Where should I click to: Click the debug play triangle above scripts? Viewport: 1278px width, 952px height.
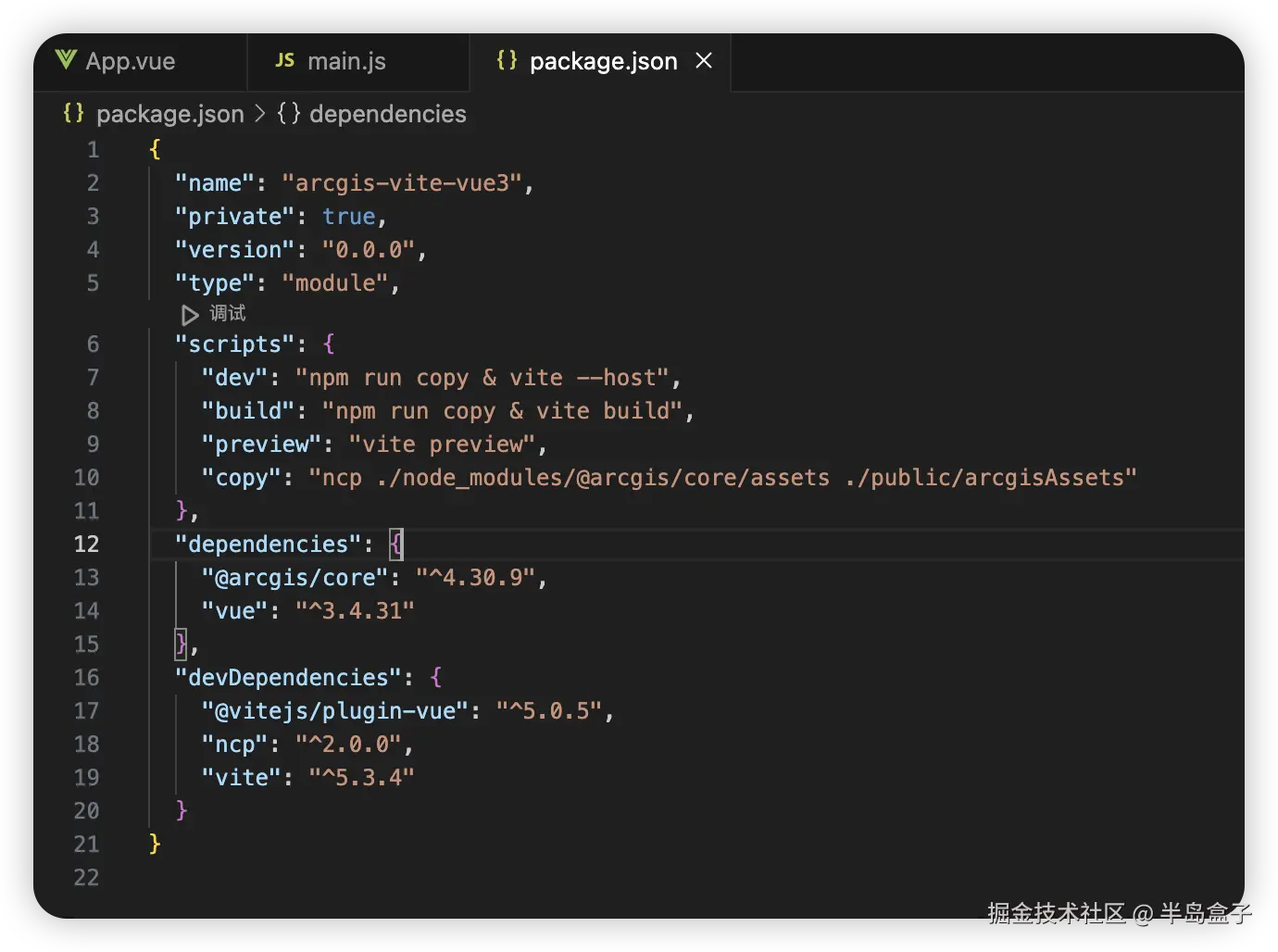click(190, 315)
